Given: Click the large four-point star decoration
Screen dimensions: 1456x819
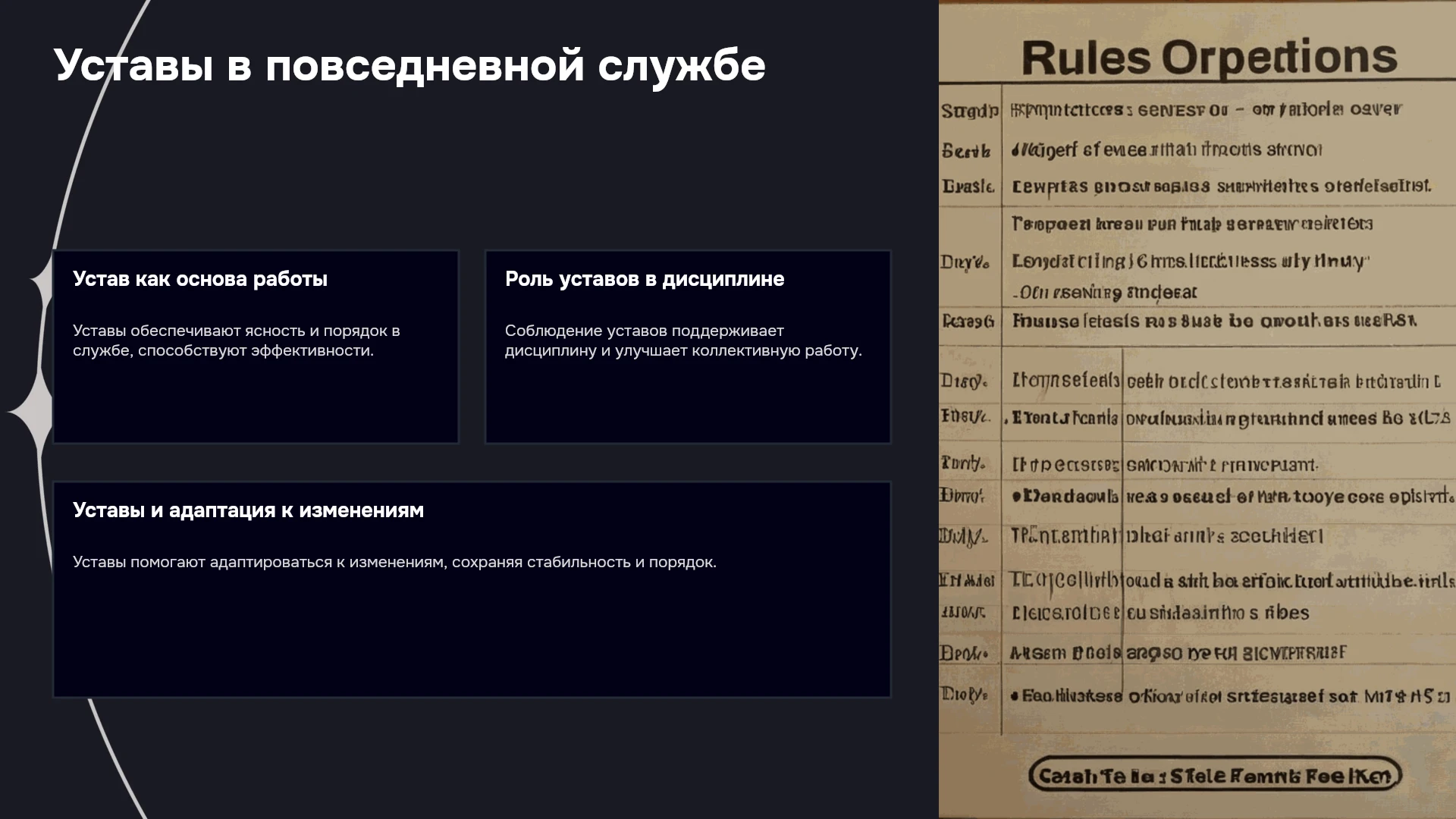Looking at the screenshot, I should tap(29, 412).
